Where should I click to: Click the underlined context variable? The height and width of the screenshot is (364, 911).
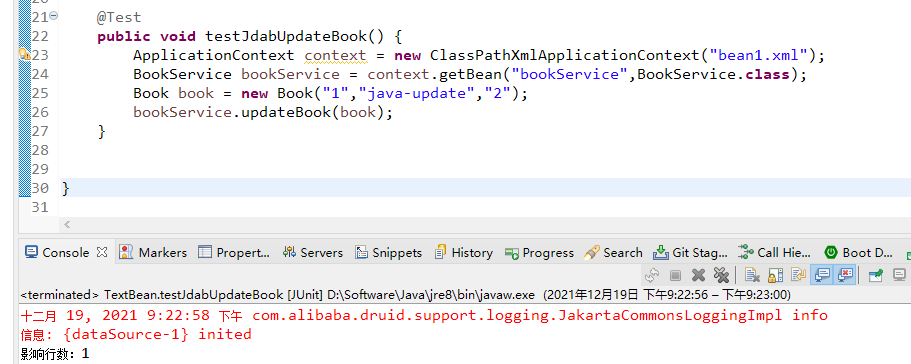[x=336, y=55]
